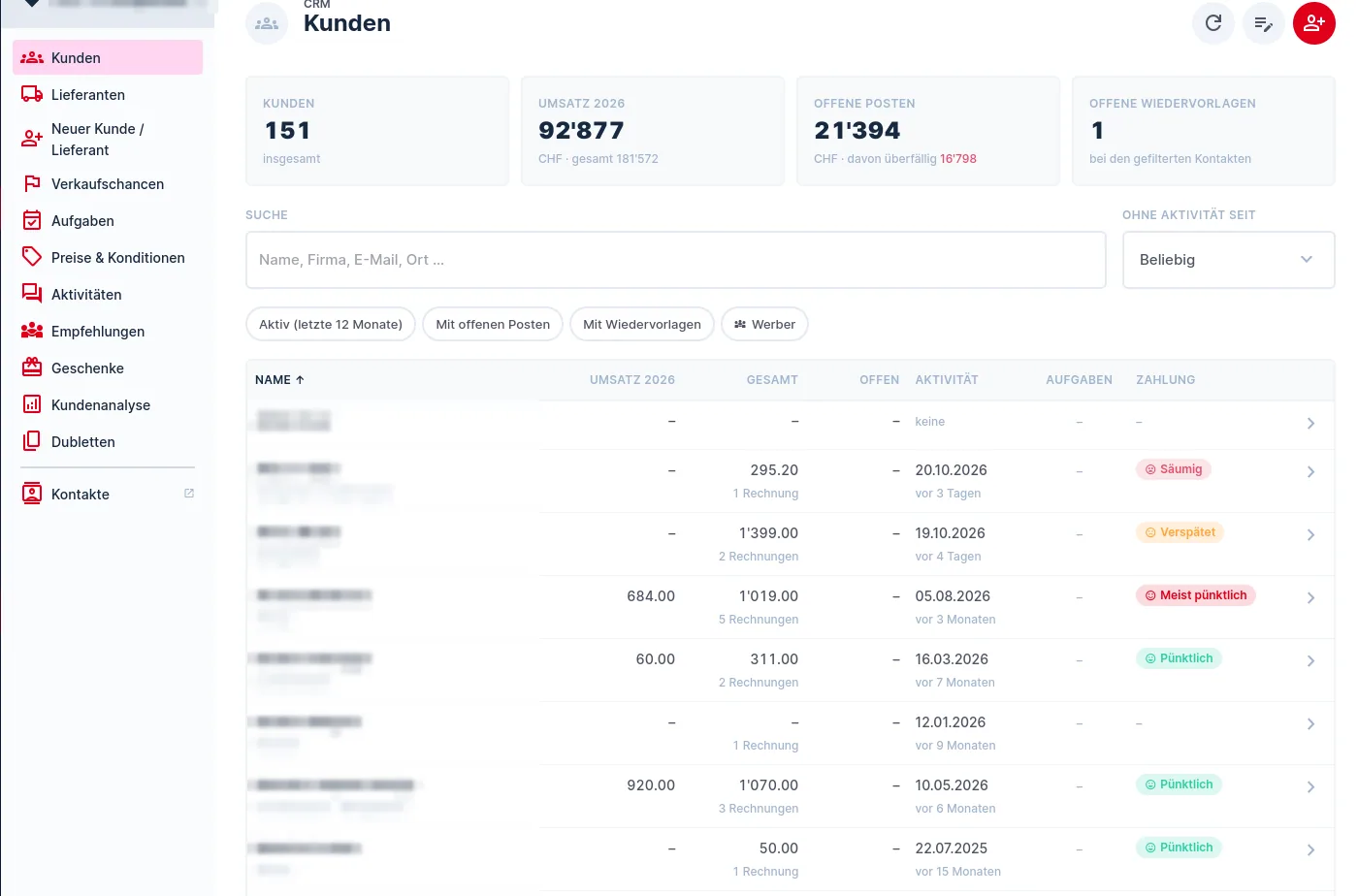1358x896 pixels.
Task: Click the Preise & Konditionen tag icon
Action: pos(32,257)
